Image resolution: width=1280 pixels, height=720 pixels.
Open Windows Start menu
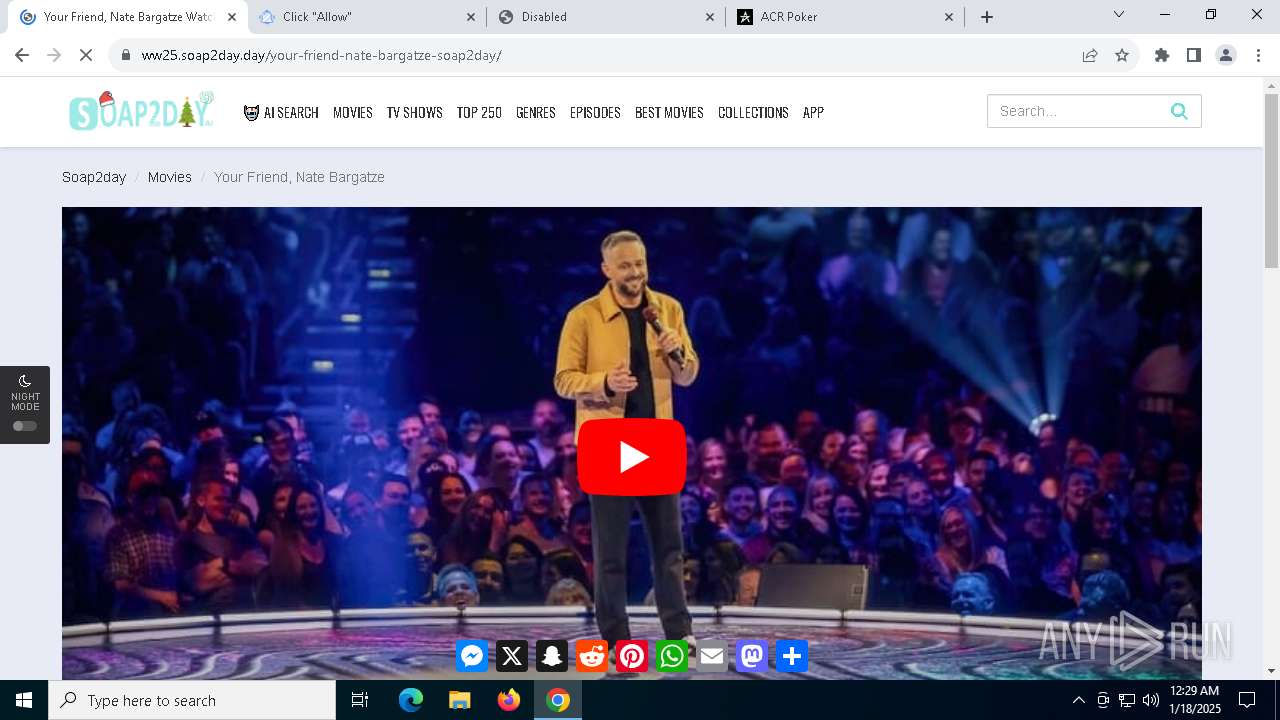click(x=24, y=700)
